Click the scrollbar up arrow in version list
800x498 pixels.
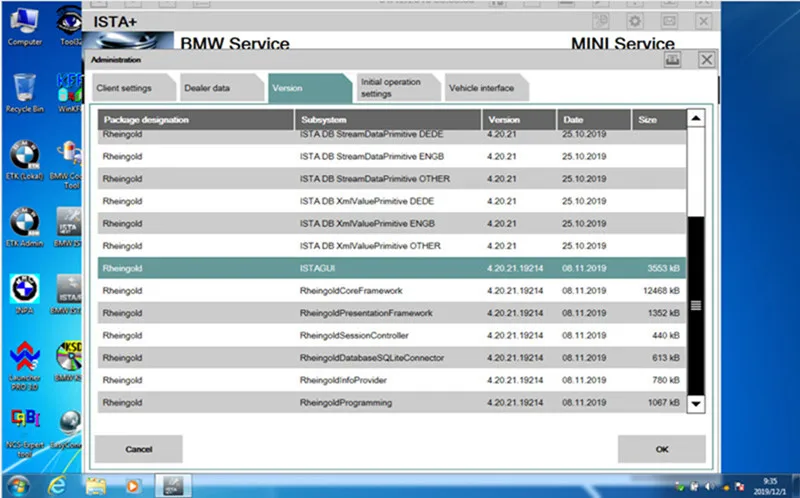[696, 120]
